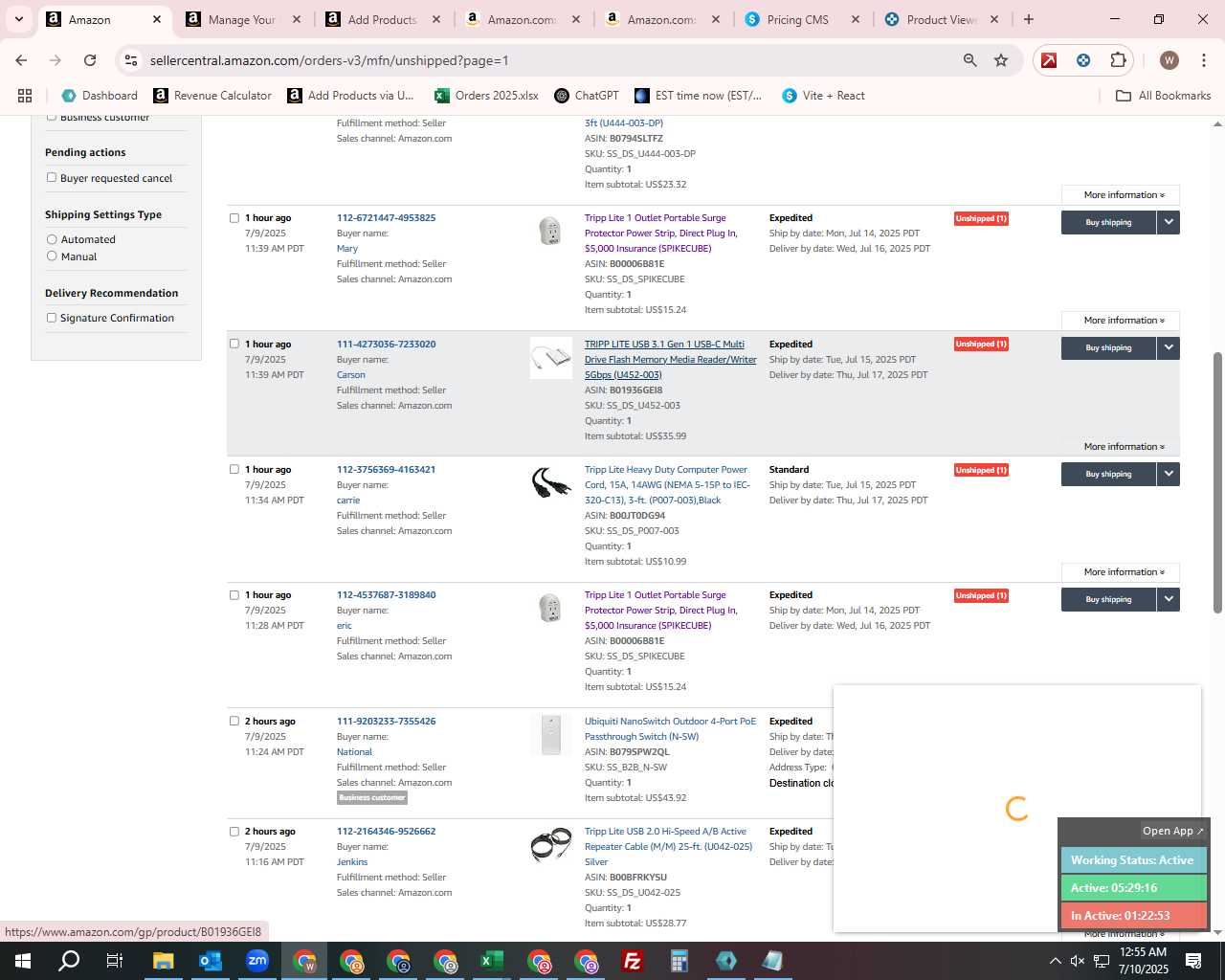The height and width of the screenshot is (980, 1225).
Task: Open the Chrome three-dot menu
Action: (x=1203, y=60)
